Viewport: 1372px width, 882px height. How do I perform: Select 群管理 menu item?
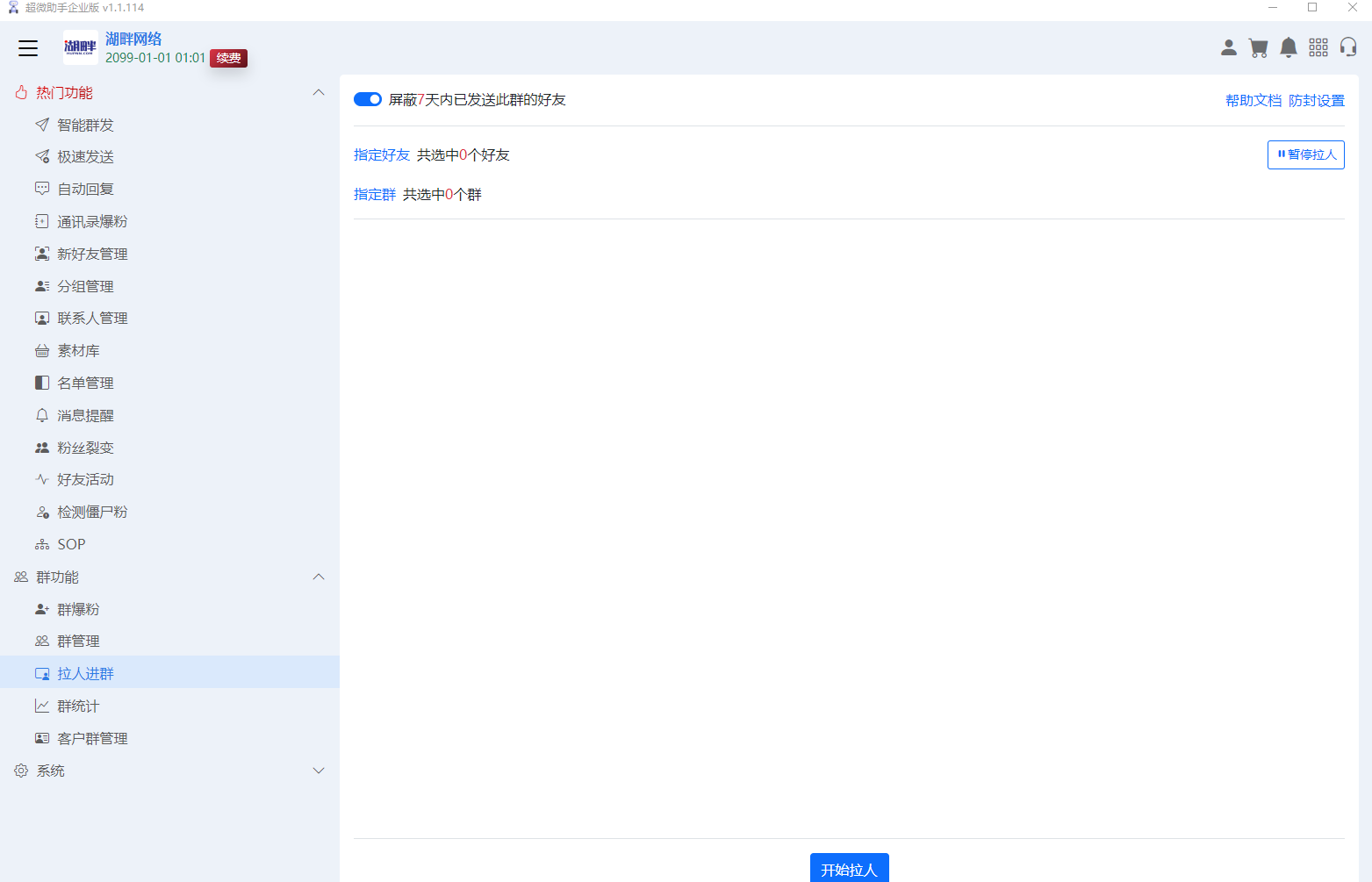tap(78, 642)
